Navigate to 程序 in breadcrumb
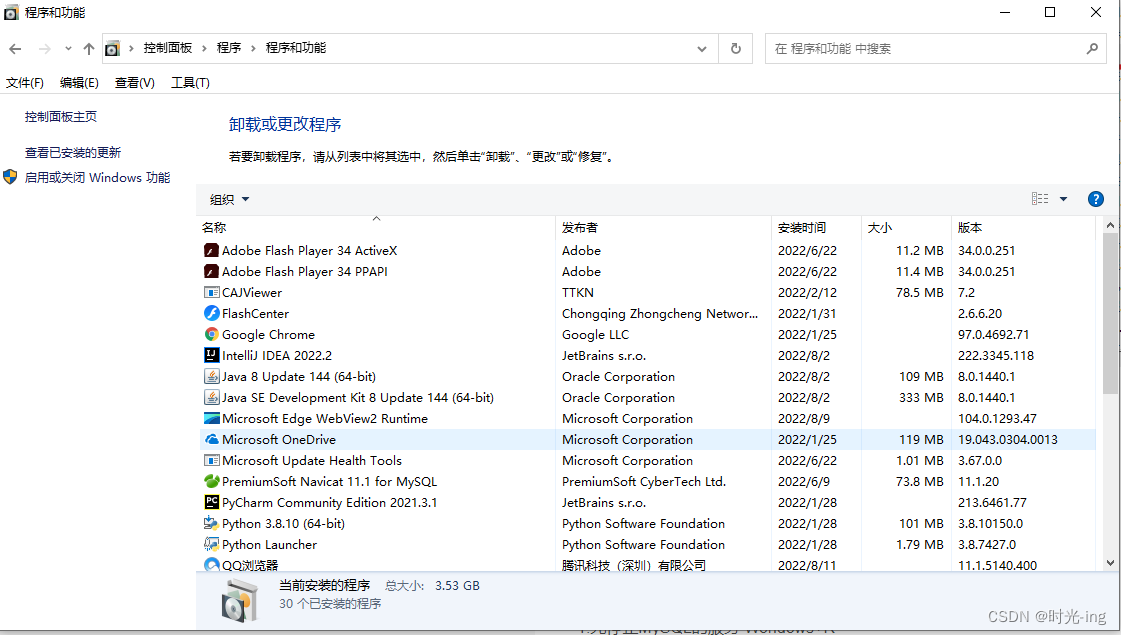 (x=229, y=48)
